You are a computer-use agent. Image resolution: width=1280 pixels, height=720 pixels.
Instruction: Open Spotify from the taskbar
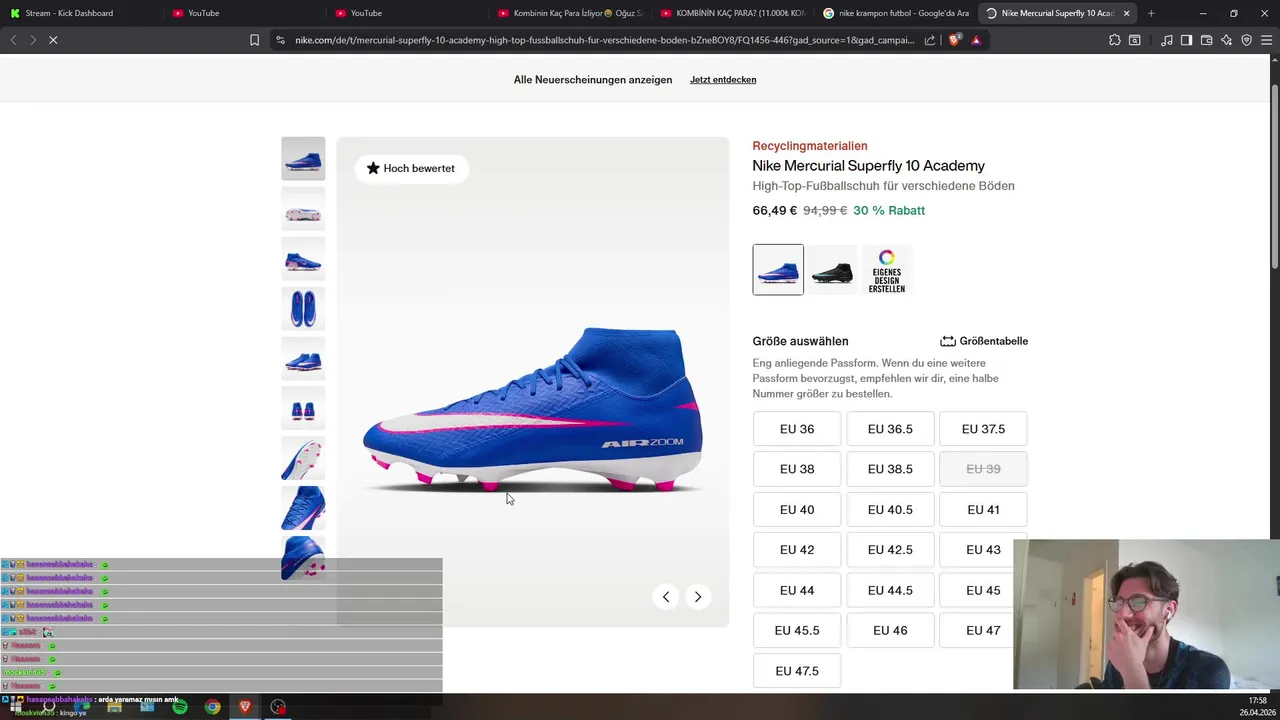pyautogui.click(x=180, y=707)
